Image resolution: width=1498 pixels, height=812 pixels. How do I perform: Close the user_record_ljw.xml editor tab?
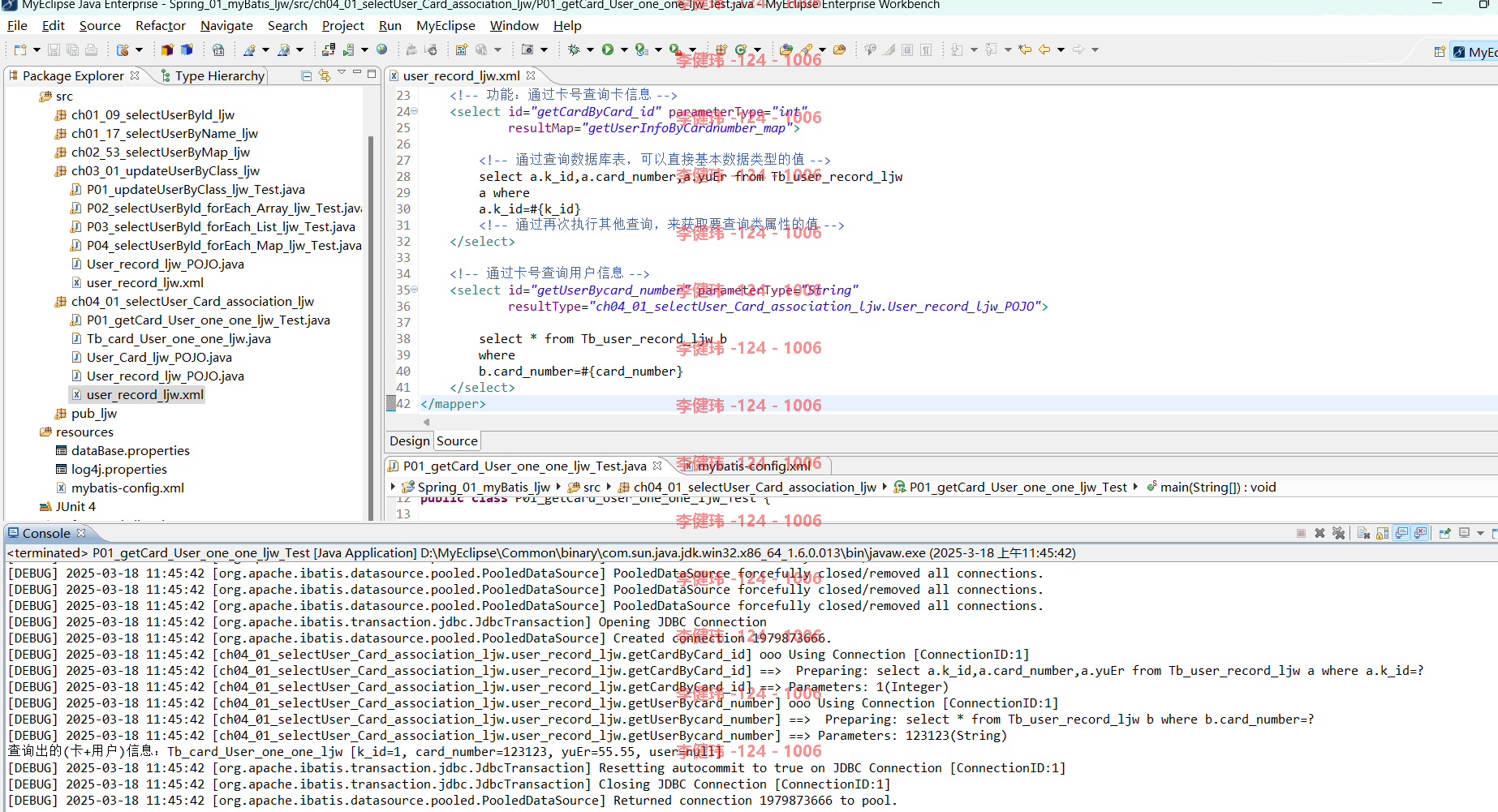click(x=531, y=75)
